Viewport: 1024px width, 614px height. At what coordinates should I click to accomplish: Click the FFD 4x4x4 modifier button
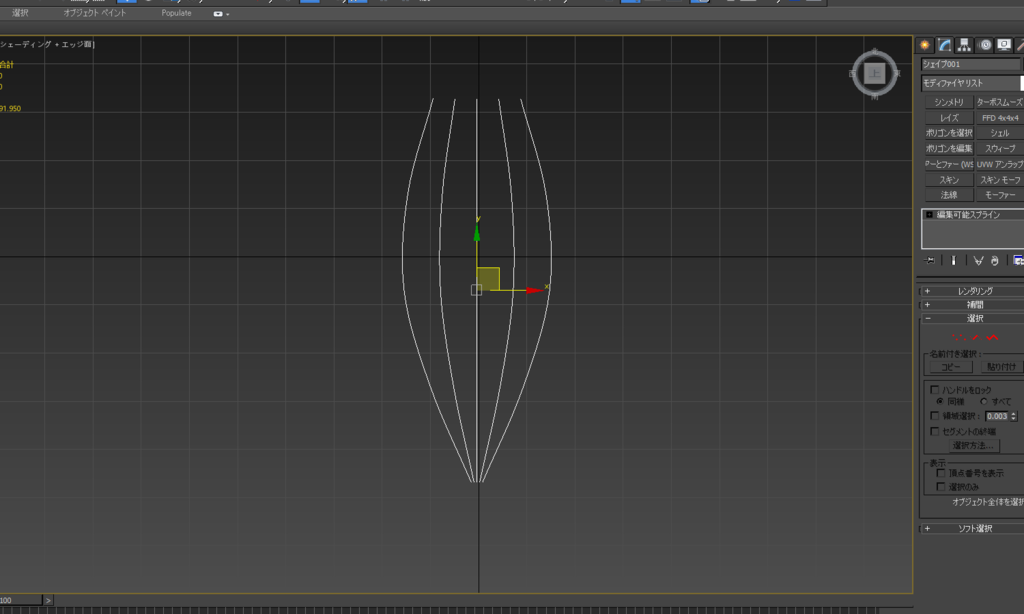pos(999,118)
